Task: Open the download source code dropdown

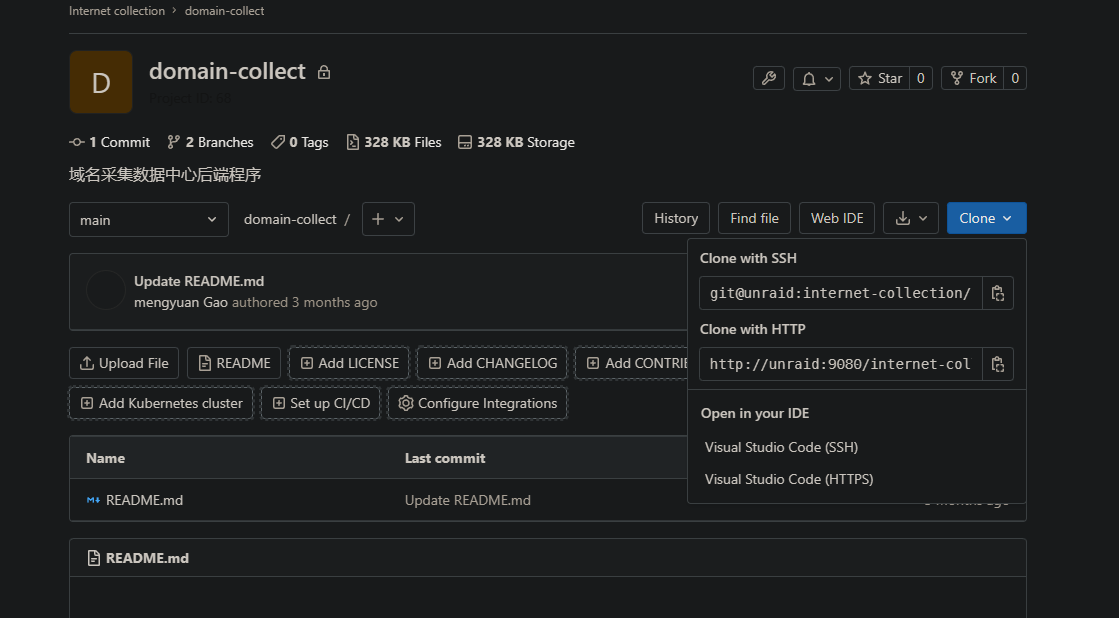Action: coord(911,218)
